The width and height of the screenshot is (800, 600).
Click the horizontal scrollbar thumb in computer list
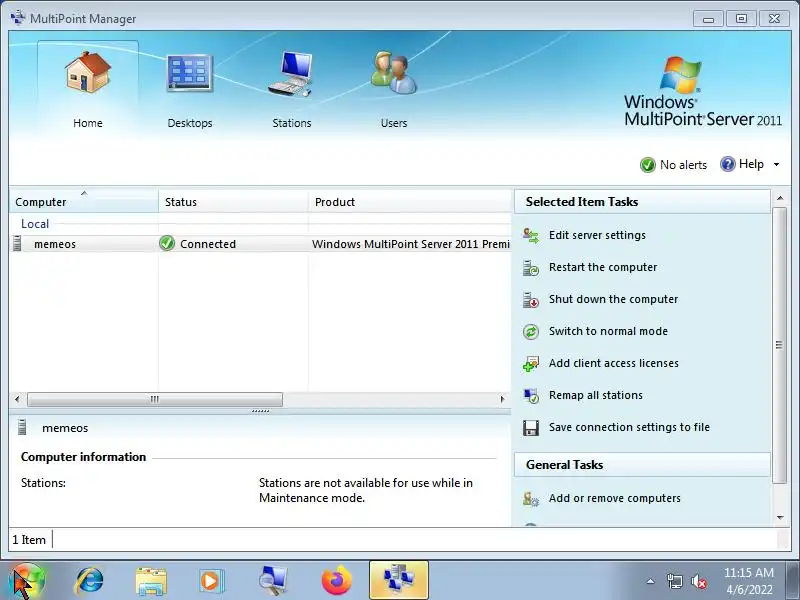[155, 399]
